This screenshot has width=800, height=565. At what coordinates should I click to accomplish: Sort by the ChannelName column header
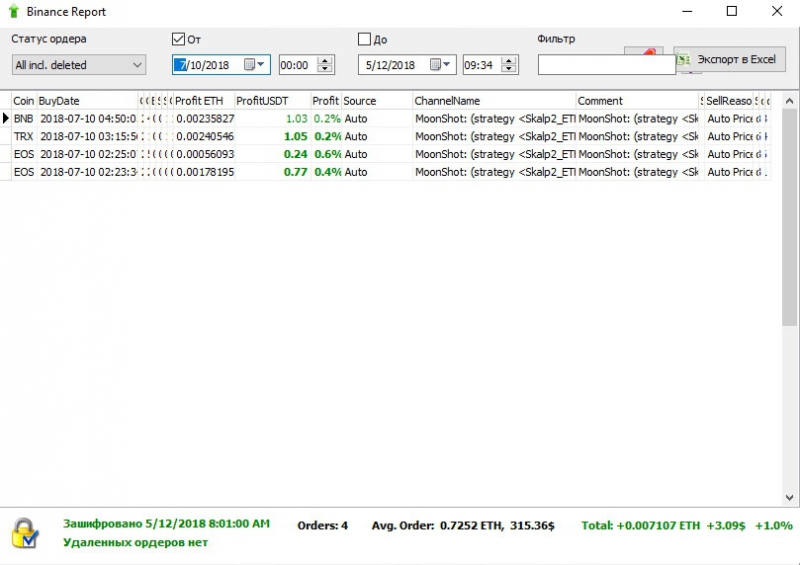[493, 101]
